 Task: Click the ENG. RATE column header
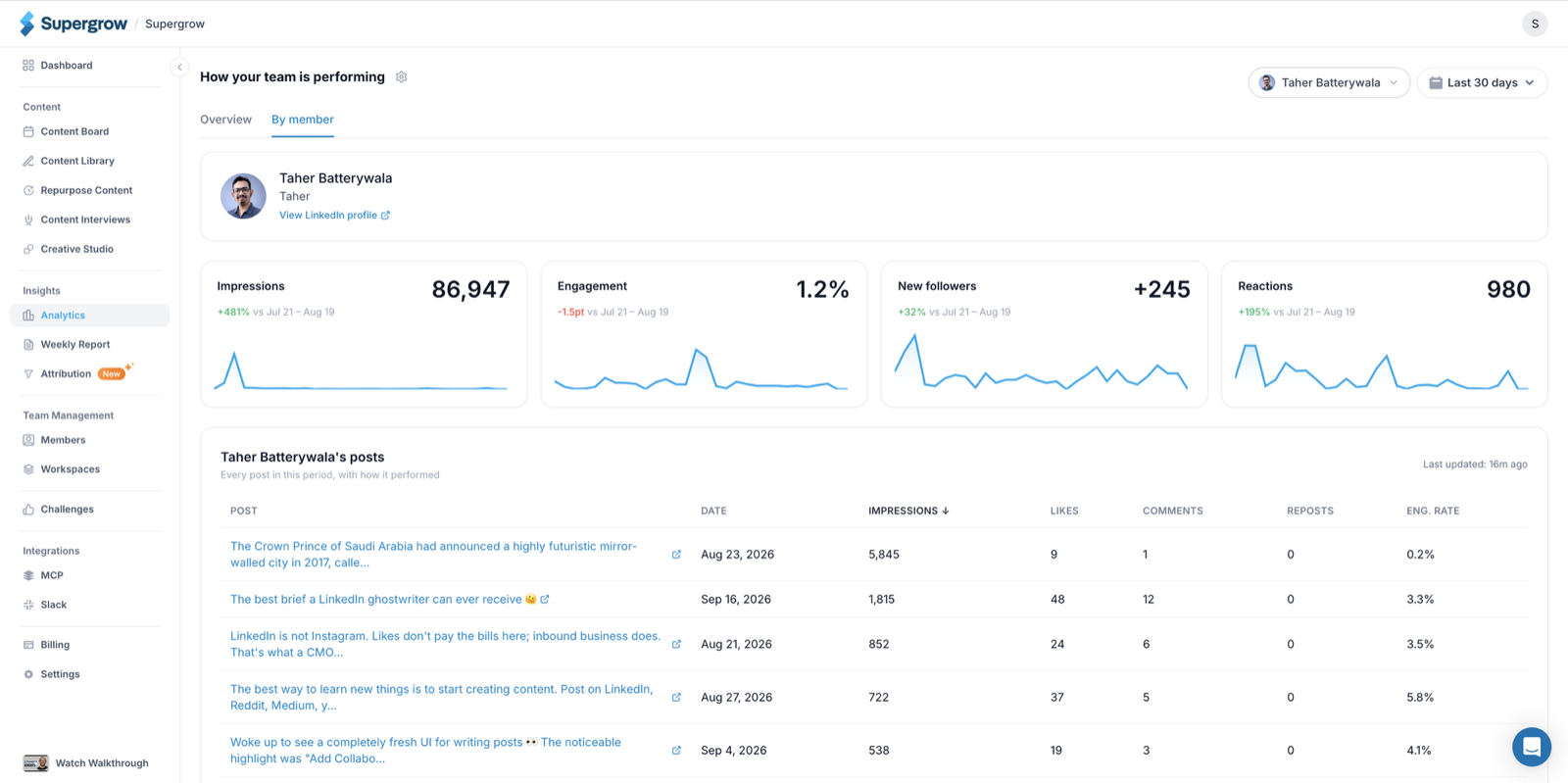pos(1433,511)
